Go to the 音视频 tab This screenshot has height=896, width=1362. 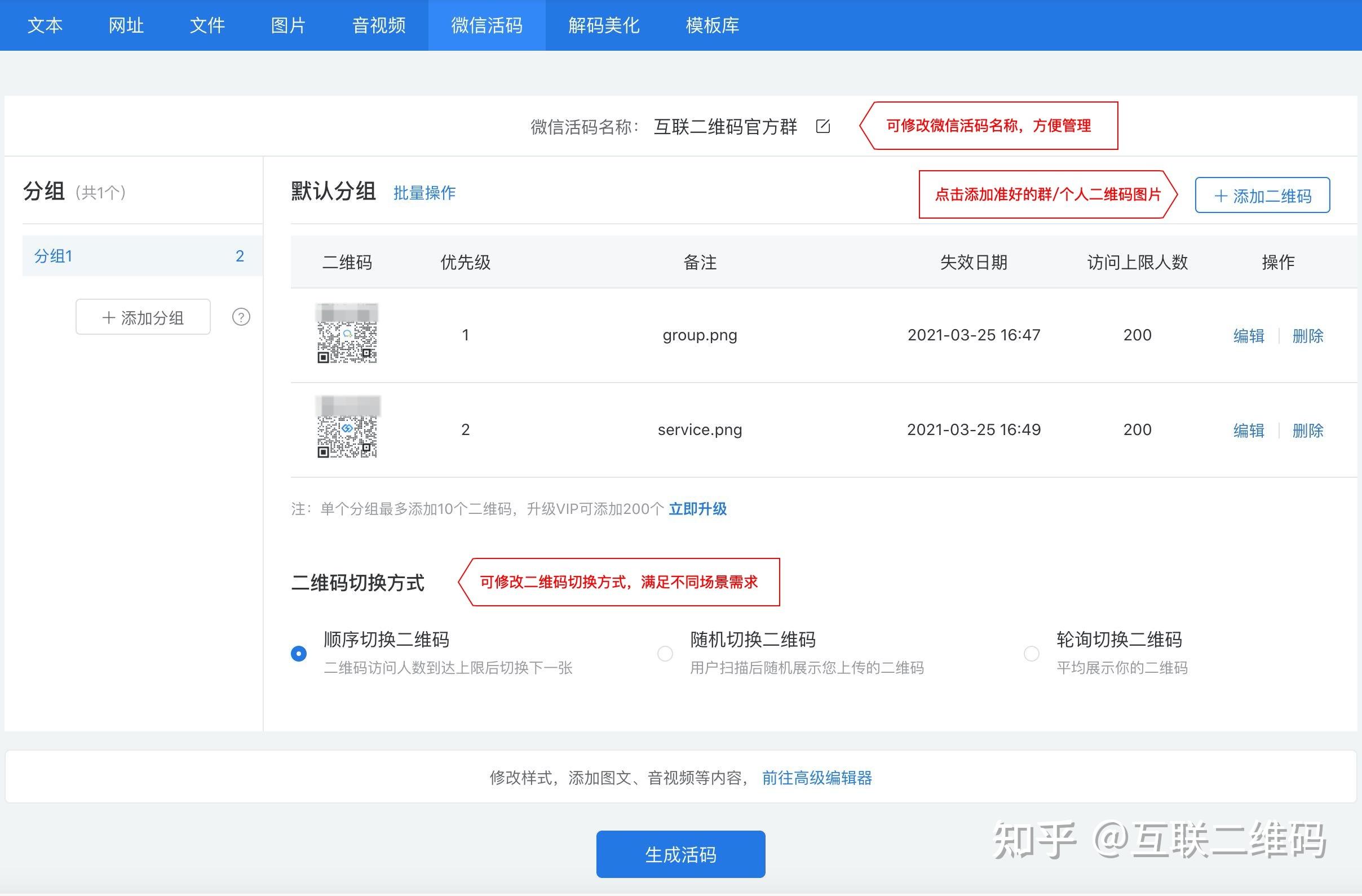click(379, 25)
